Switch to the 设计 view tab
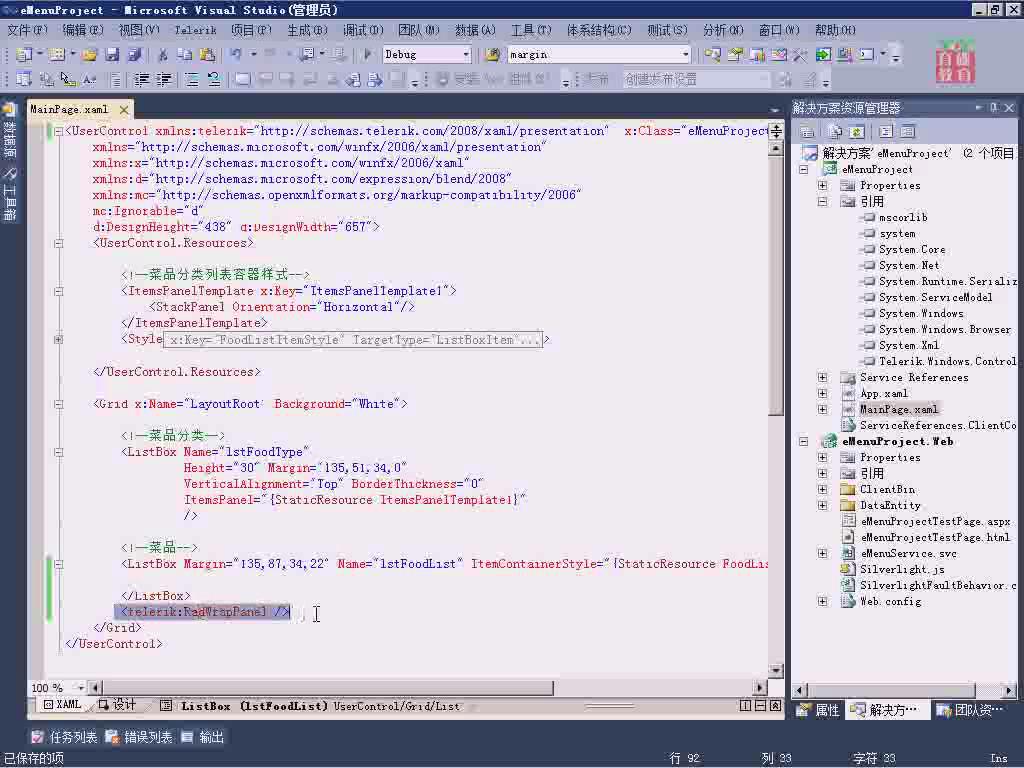 [118, 705]
